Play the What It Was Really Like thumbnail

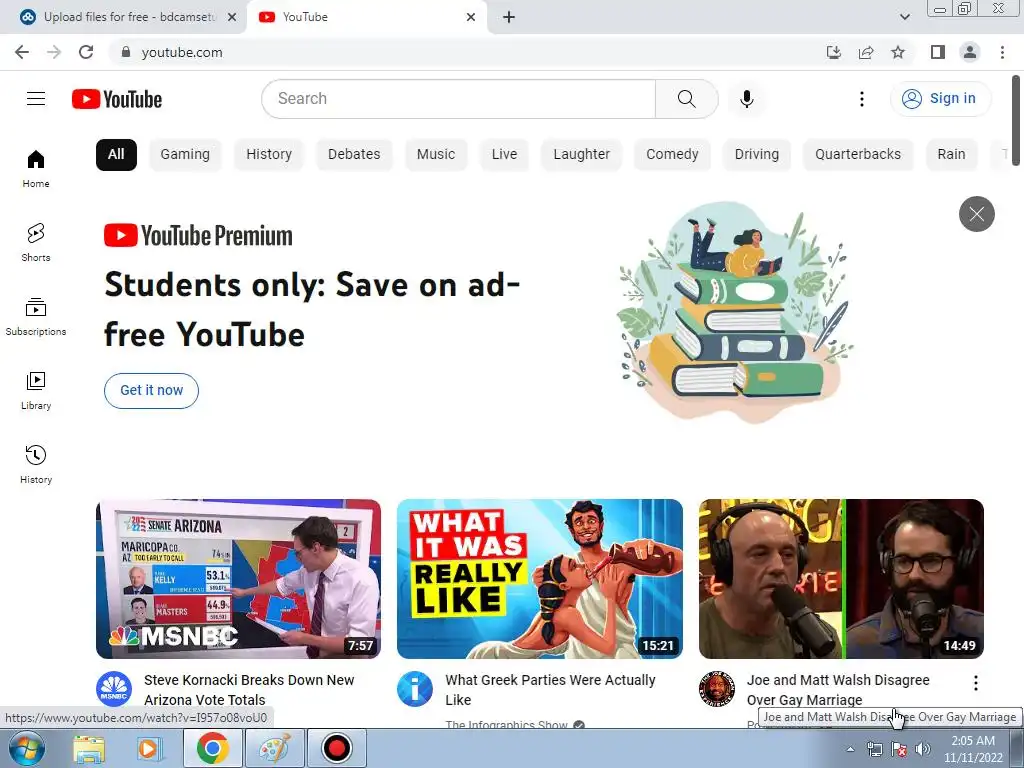pos(539,579)
